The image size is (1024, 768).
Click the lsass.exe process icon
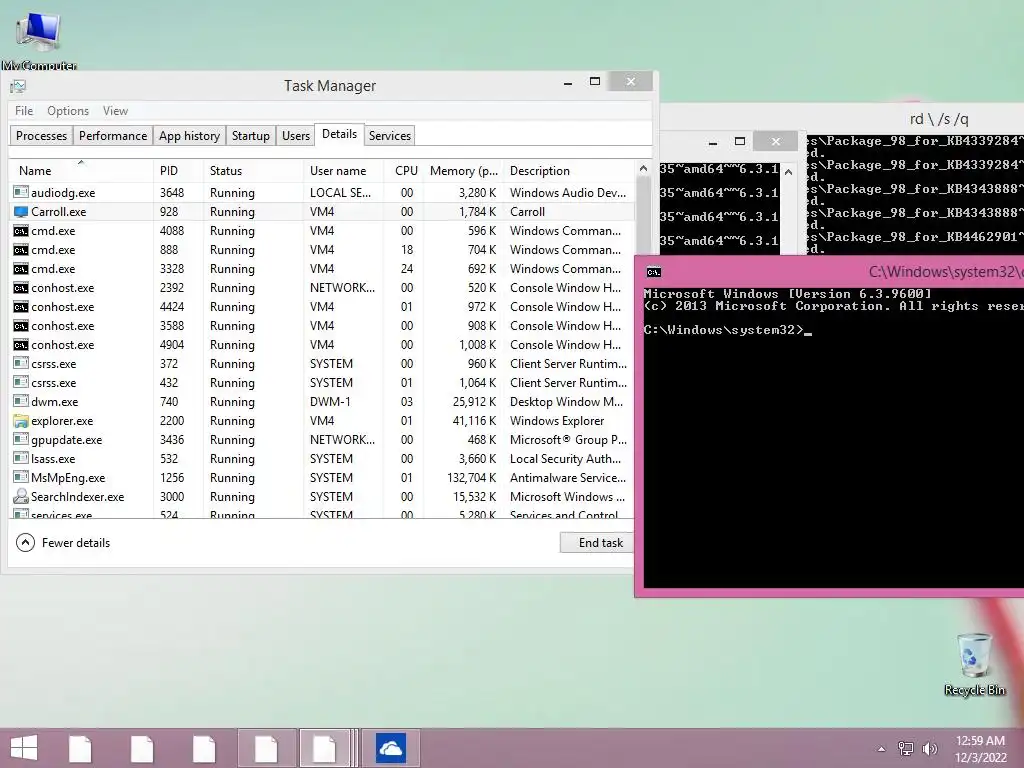click(x=21, y=458)
